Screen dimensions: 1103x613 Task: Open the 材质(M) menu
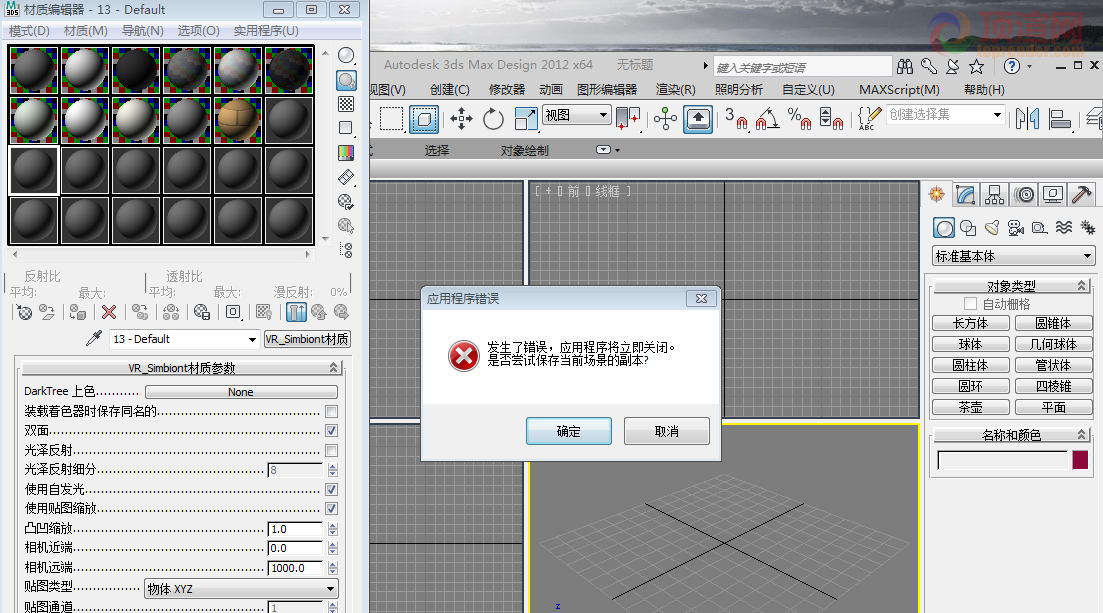86,31
